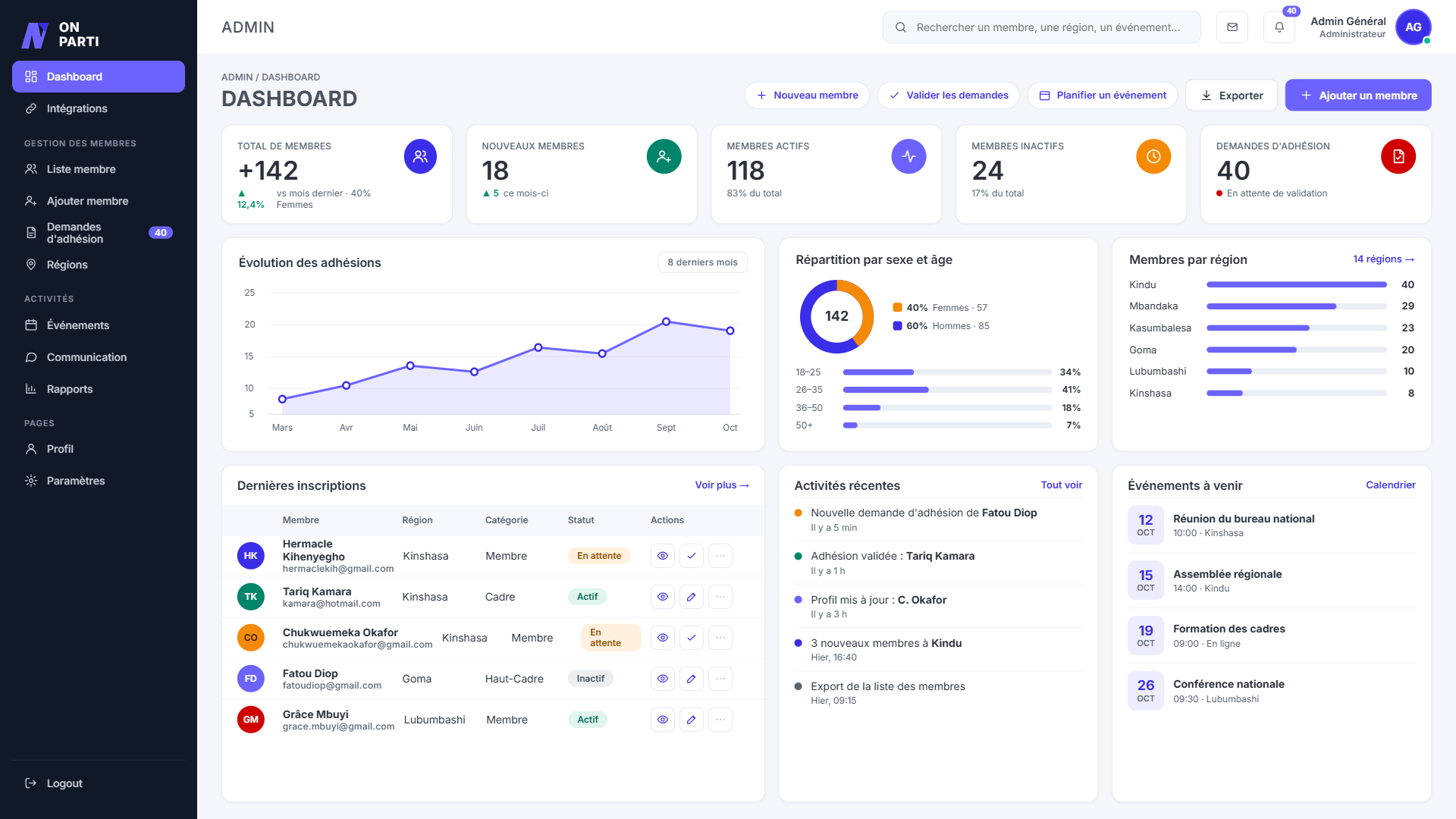Screen dimensions: 1456x819
Task: Focus the member search field
Action: (1042, 27)
